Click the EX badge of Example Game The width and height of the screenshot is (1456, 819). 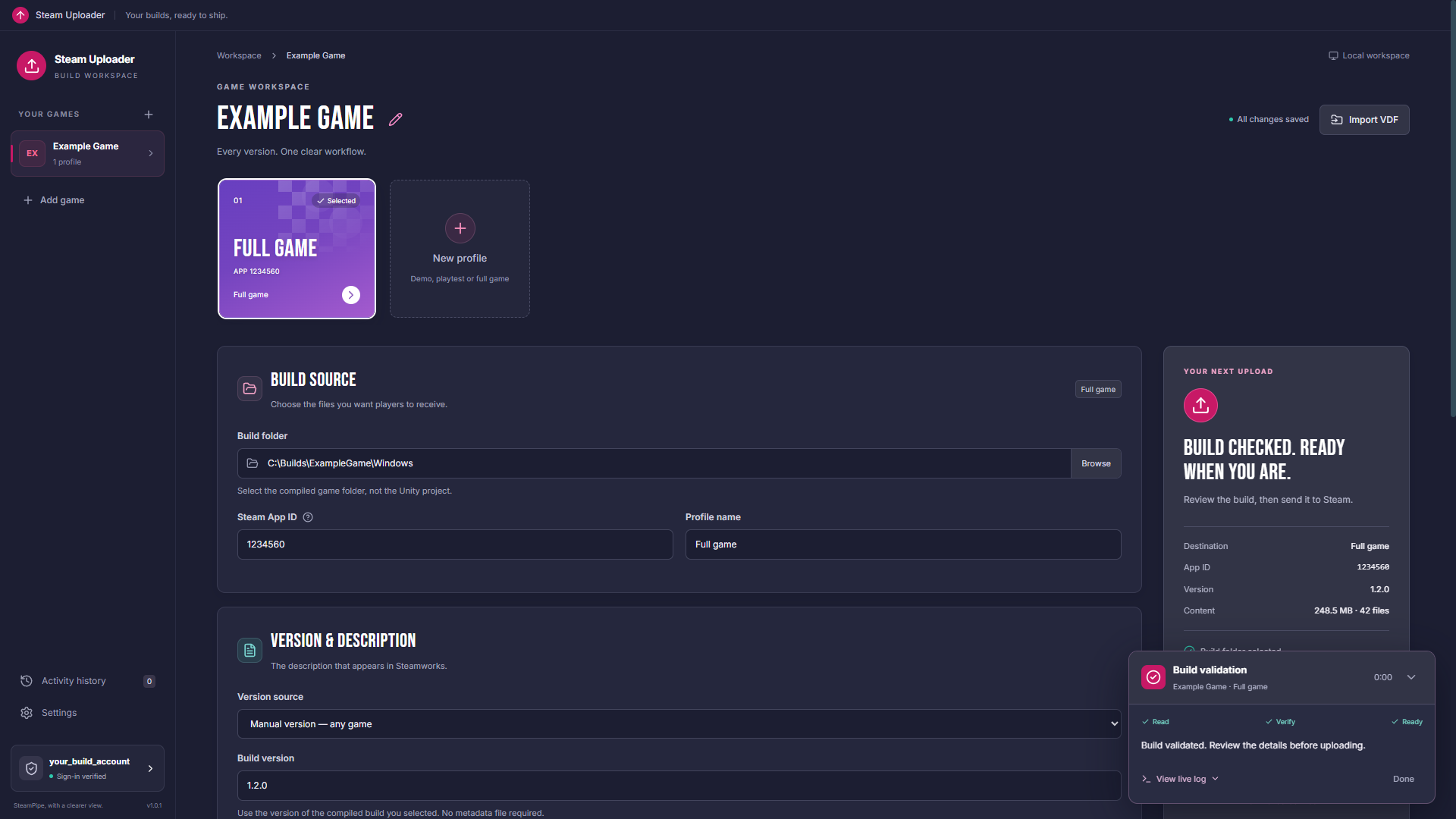tap(32, 153)
